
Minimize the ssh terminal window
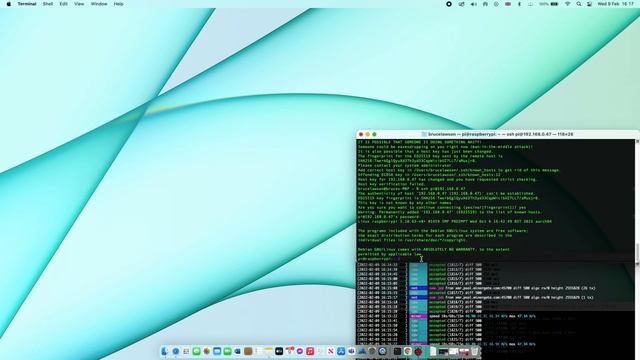point(367,134)
